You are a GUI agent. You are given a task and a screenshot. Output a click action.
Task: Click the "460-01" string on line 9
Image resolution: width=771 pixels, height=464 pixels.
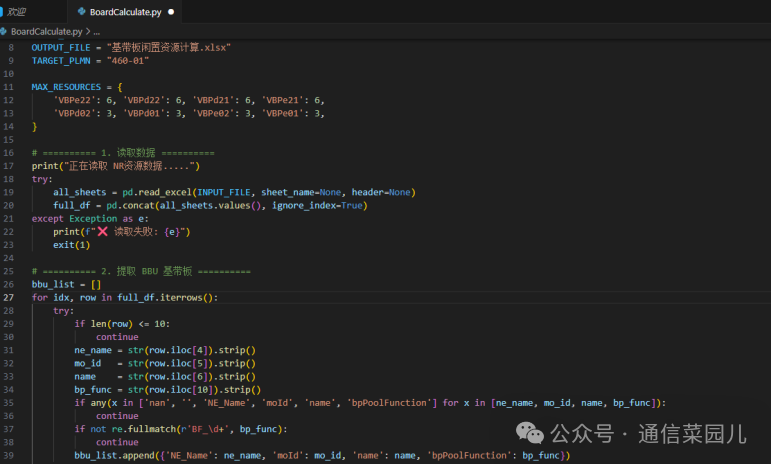click(x=128, y=61)
